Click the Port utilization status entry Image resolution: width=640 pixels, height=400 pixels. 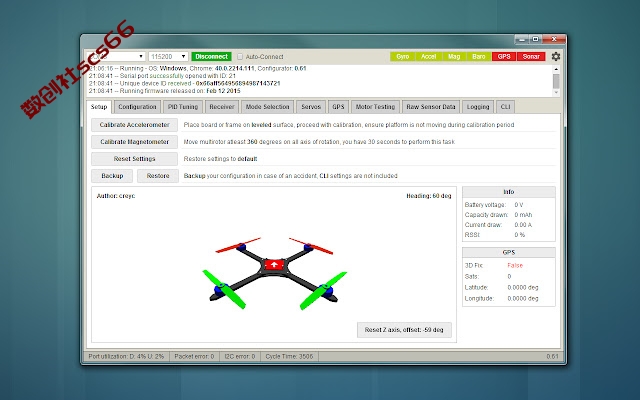[x=126, y=356]
